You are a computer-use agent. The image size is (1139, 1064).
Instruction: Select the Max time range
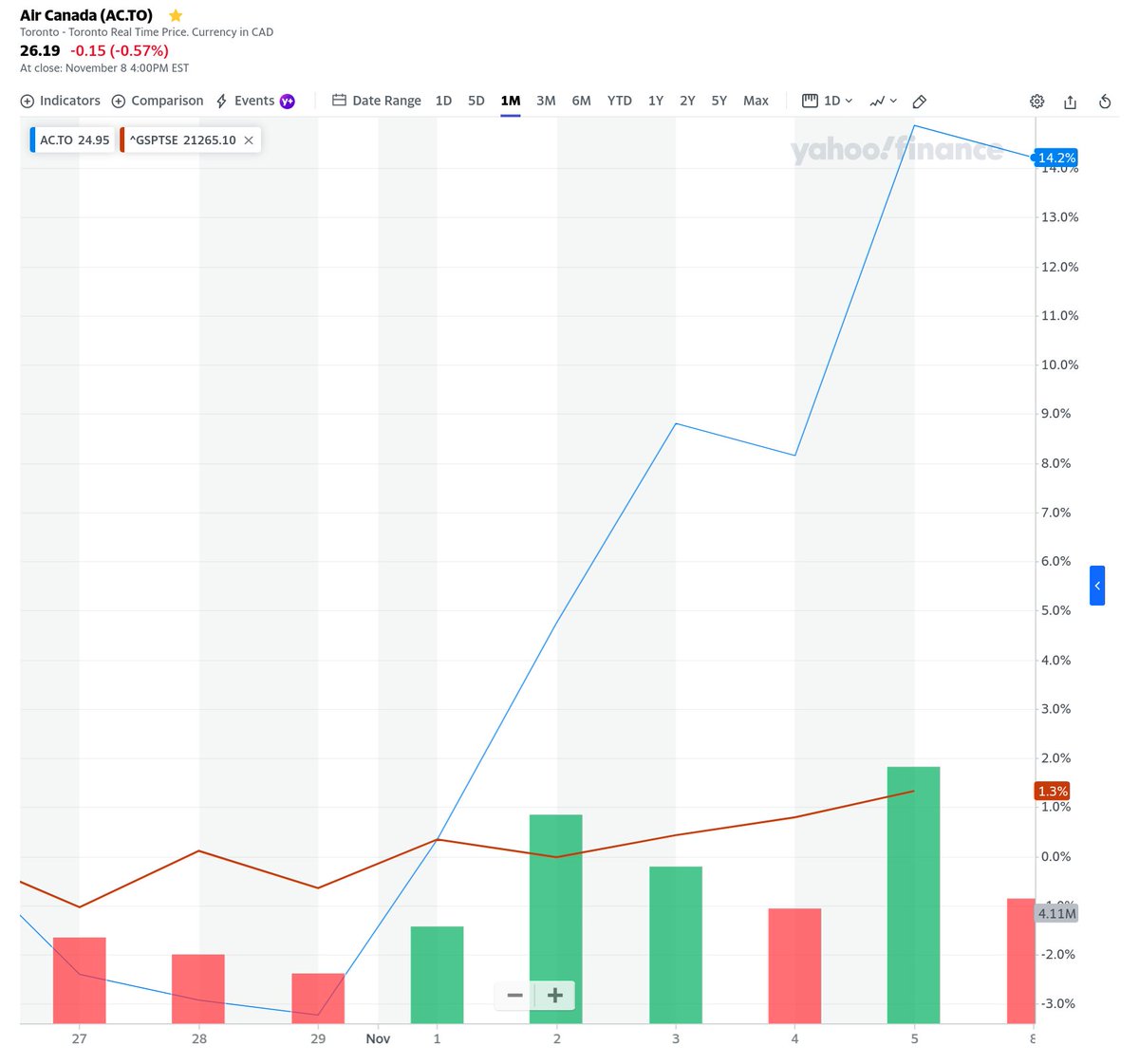[x=756, y=101]
